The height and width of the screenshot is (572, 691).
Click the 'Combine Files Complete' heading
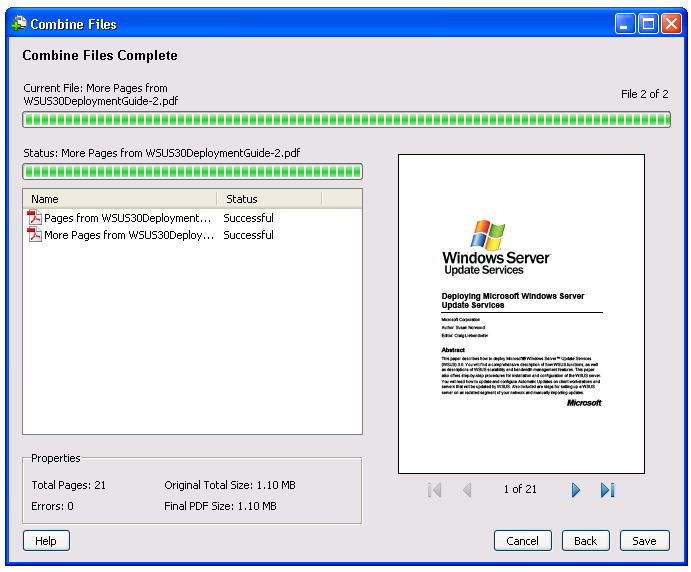point(100,56)
